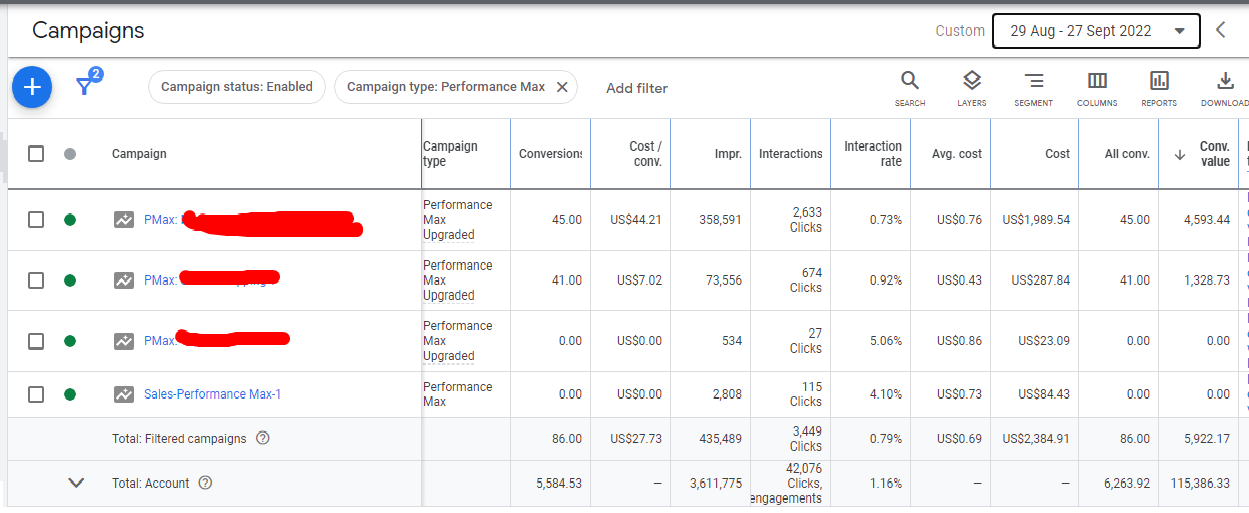1249x513 pixels.
Task: Open the filter funnel icon
Action: click(x=86, y=87)
